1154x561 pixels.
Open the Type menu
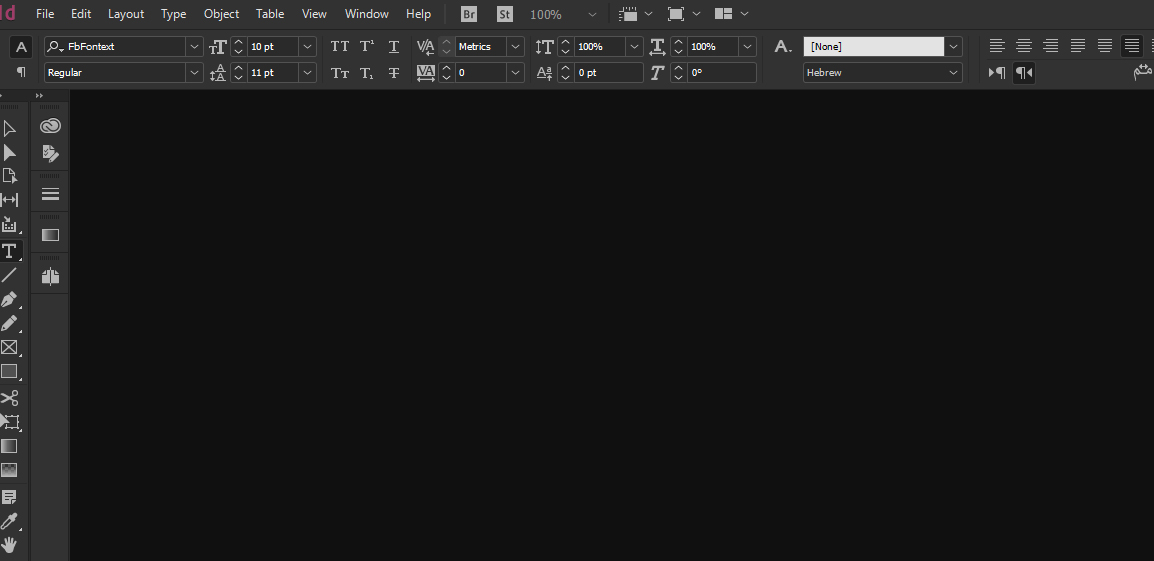coord(174,14)
